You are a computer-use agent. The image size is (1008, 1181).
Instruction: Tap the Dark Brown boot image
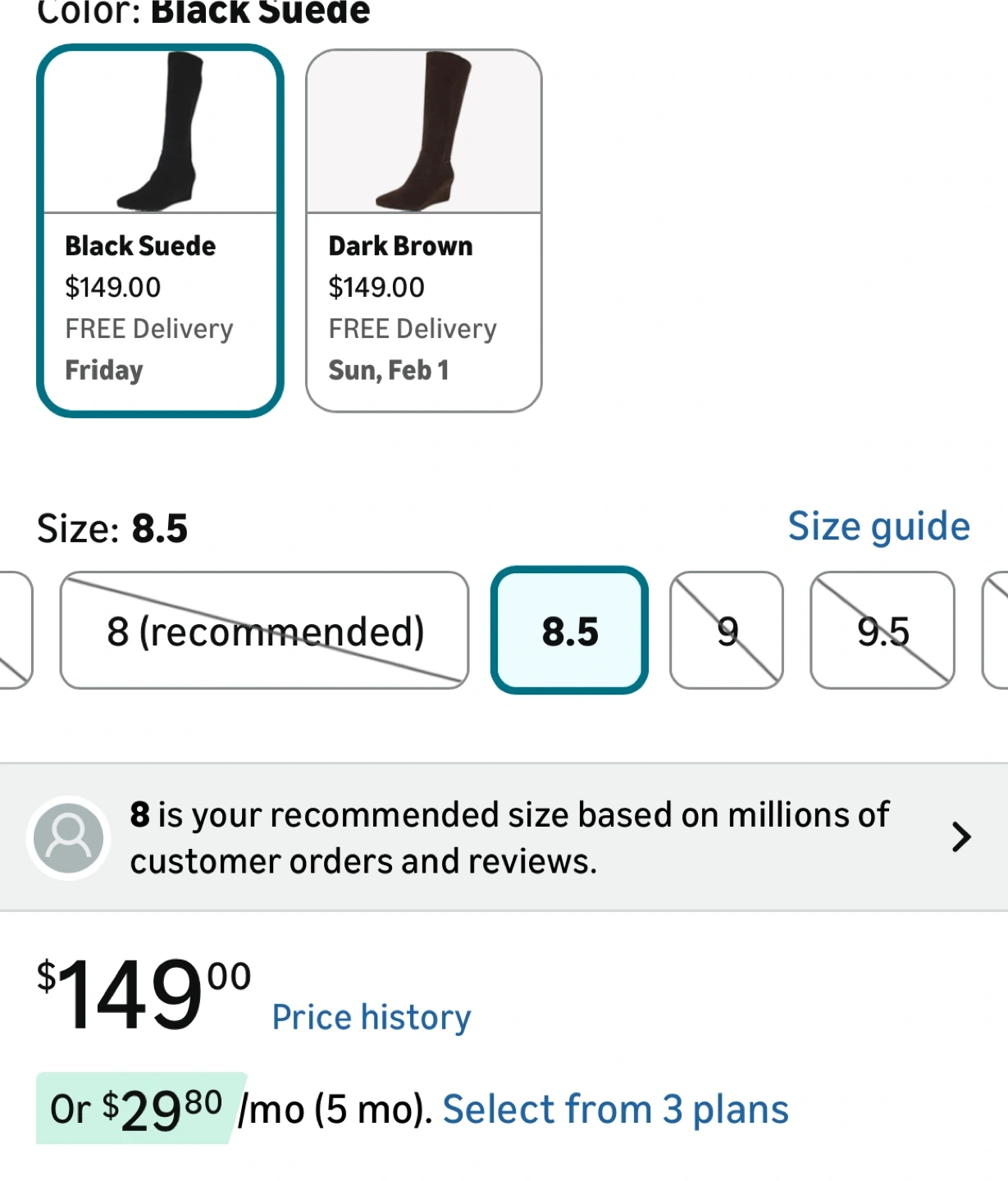(x=423, y=131)
